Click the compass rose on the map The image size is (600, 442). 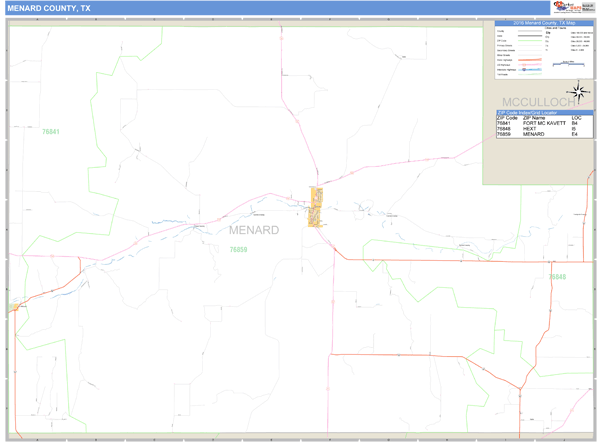coord(579,92)
